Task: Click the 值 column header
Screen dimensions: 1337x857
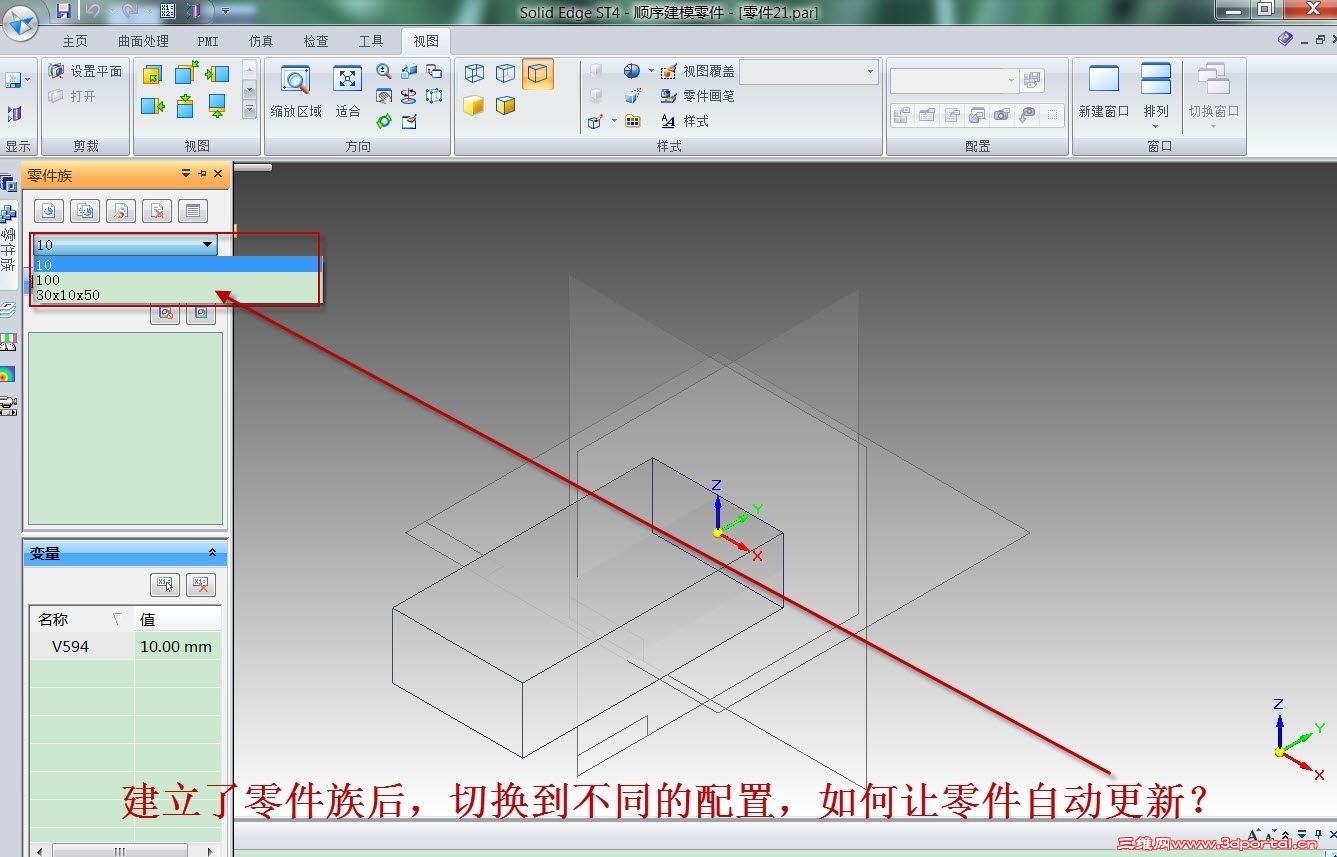Action: pos(177,619)
